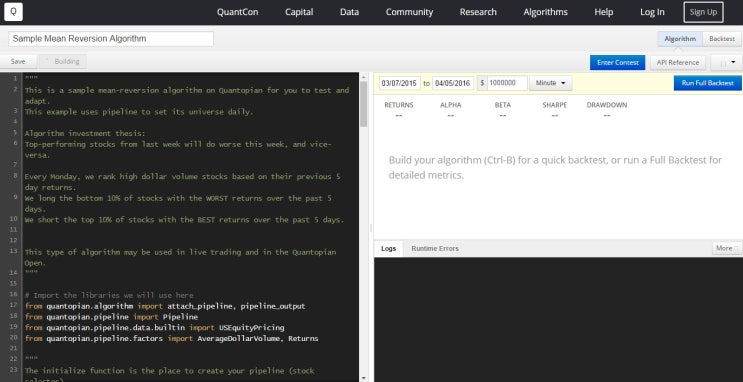Click the Quantopian Q logo icon
The width and height of the screenshot is (743, 382).
tap(13, 12)
